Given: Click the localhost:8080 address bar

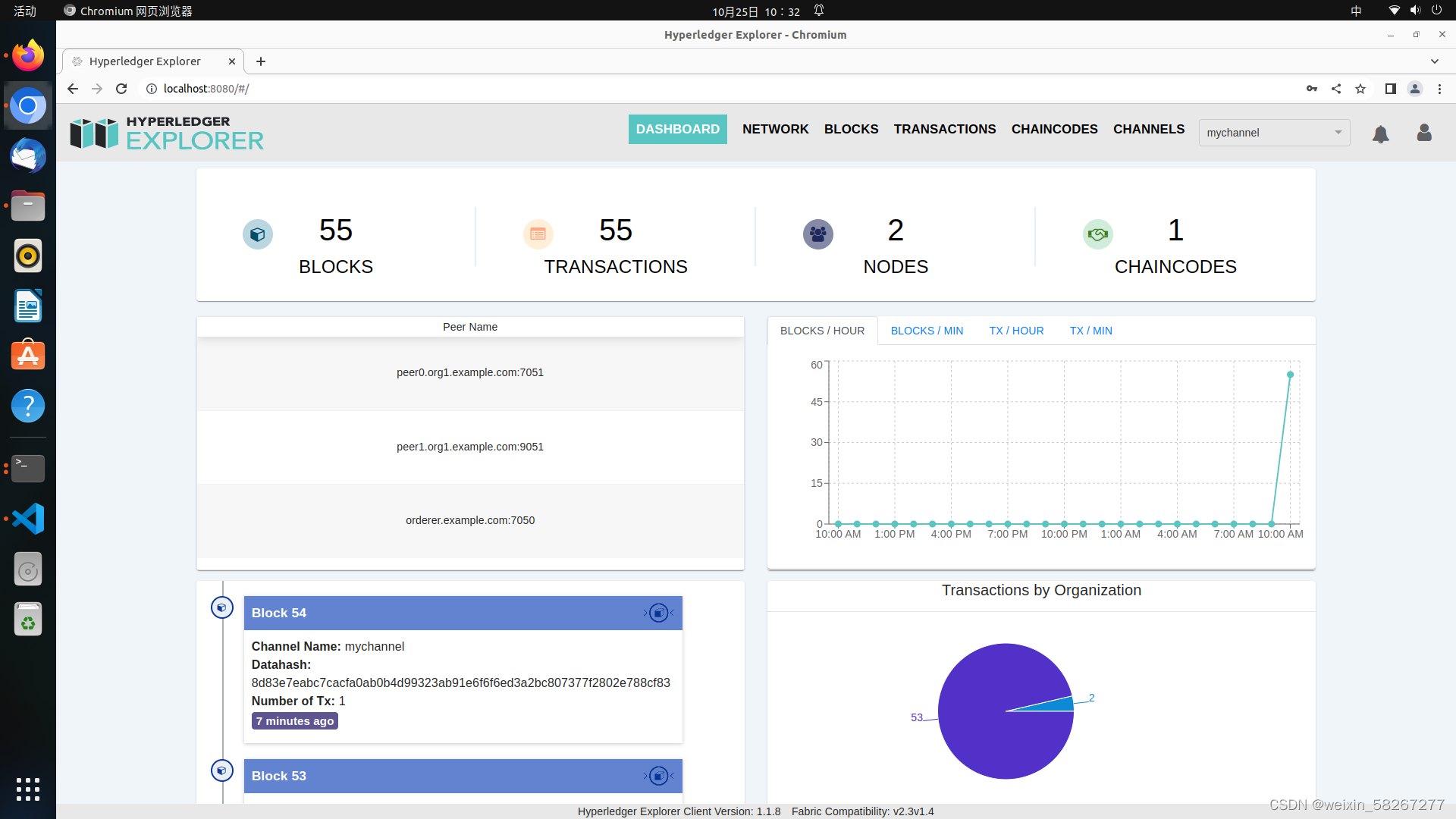Looking at the screenshot, I should click(x=720, y=89).
